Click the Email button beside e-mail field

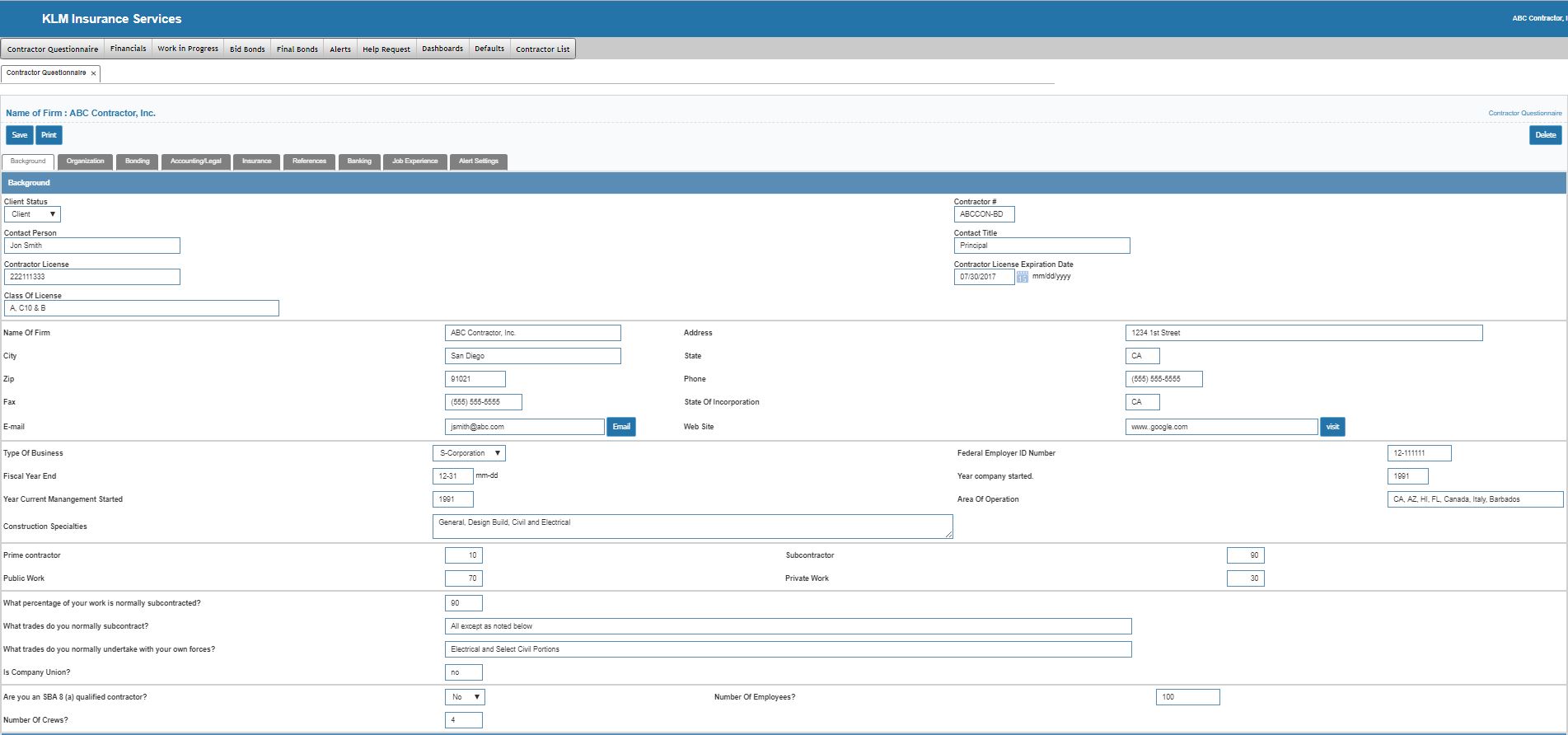pyautogui.click(x=621, y=427)
